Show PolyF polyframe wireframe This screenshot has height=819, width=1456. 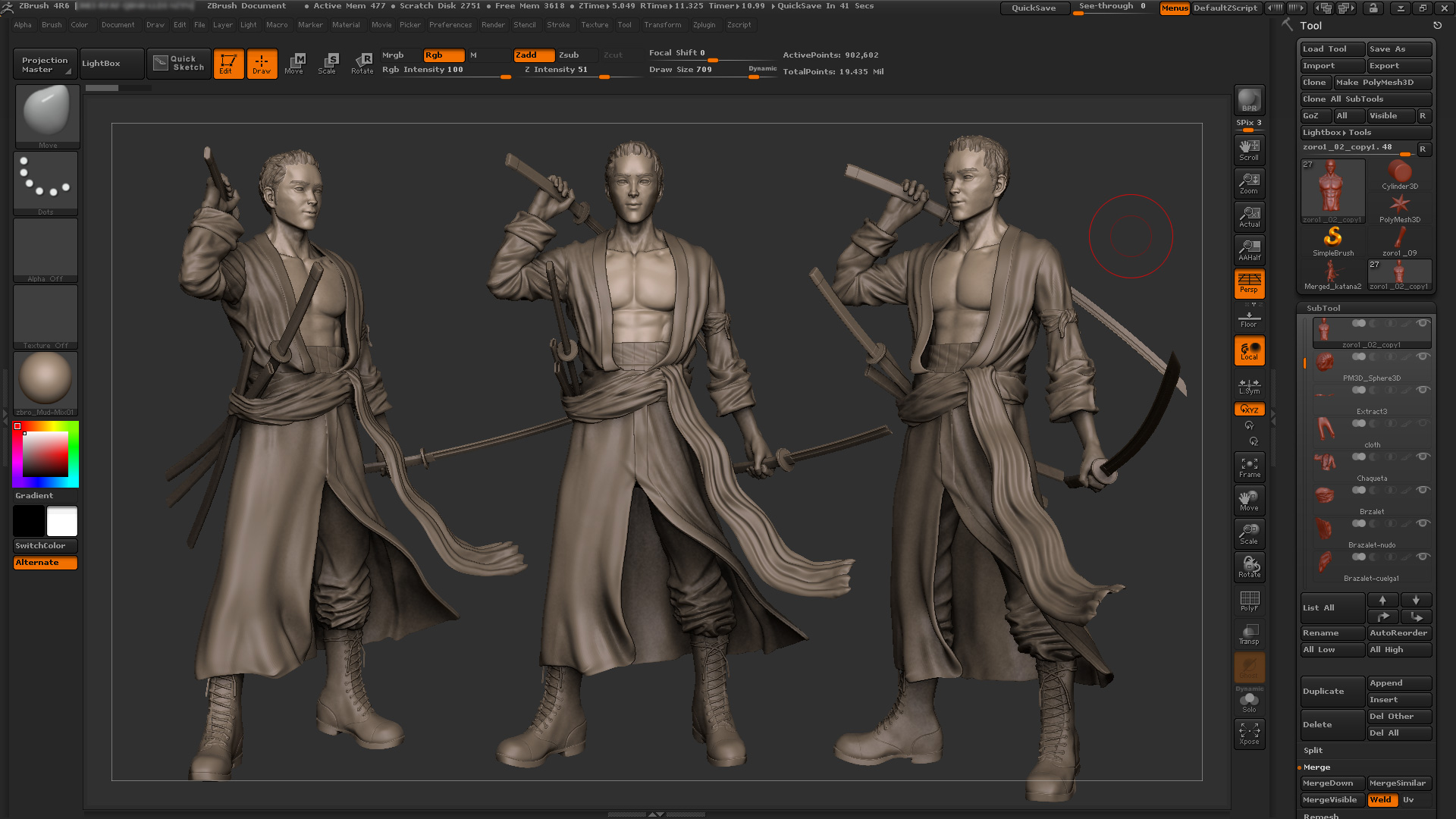pyautogui.click(x=1249, y=601)
